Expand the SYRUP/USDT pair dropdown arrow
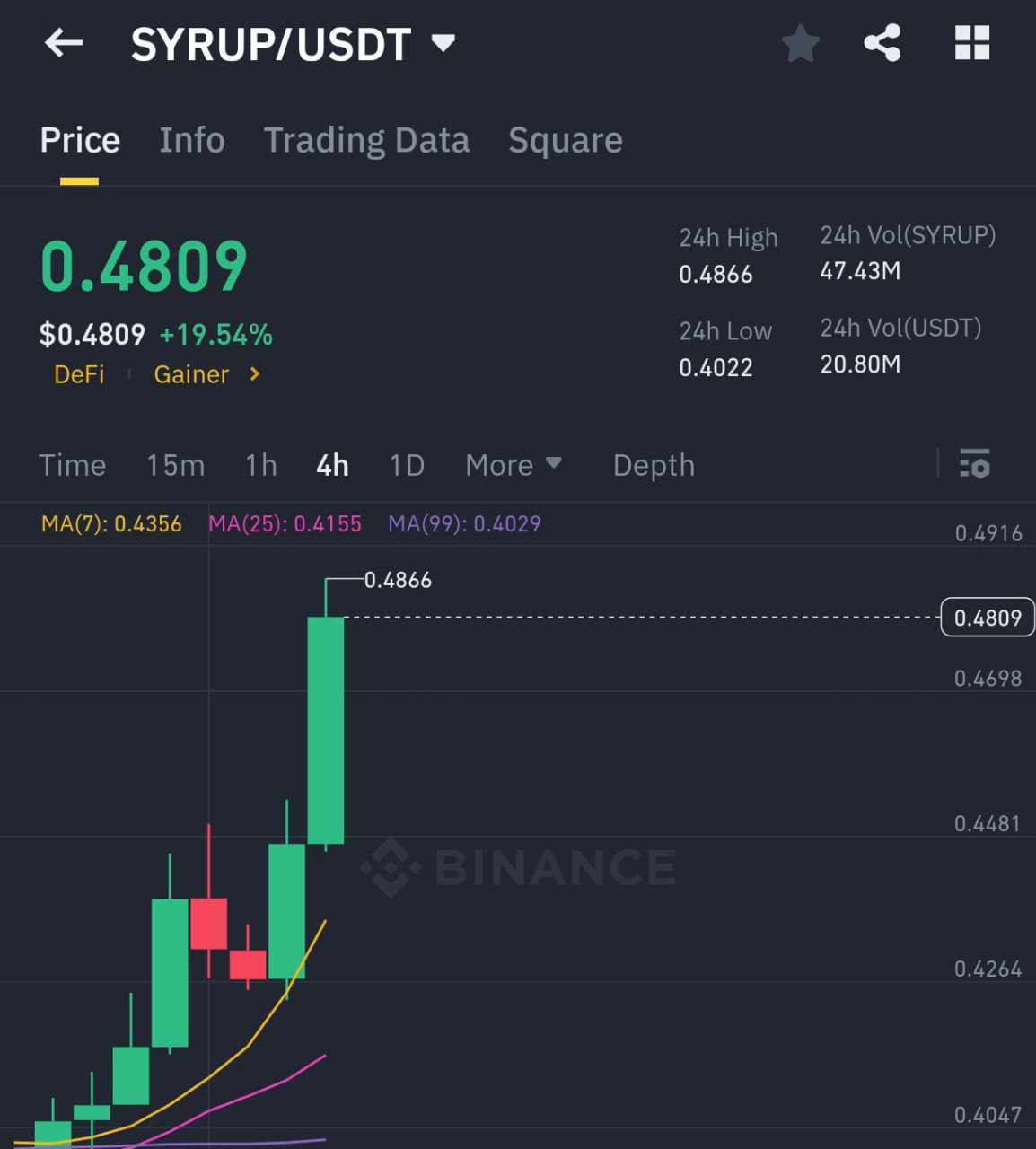Viewport: 1036px width, 1149px height. (x=443, y=43)
